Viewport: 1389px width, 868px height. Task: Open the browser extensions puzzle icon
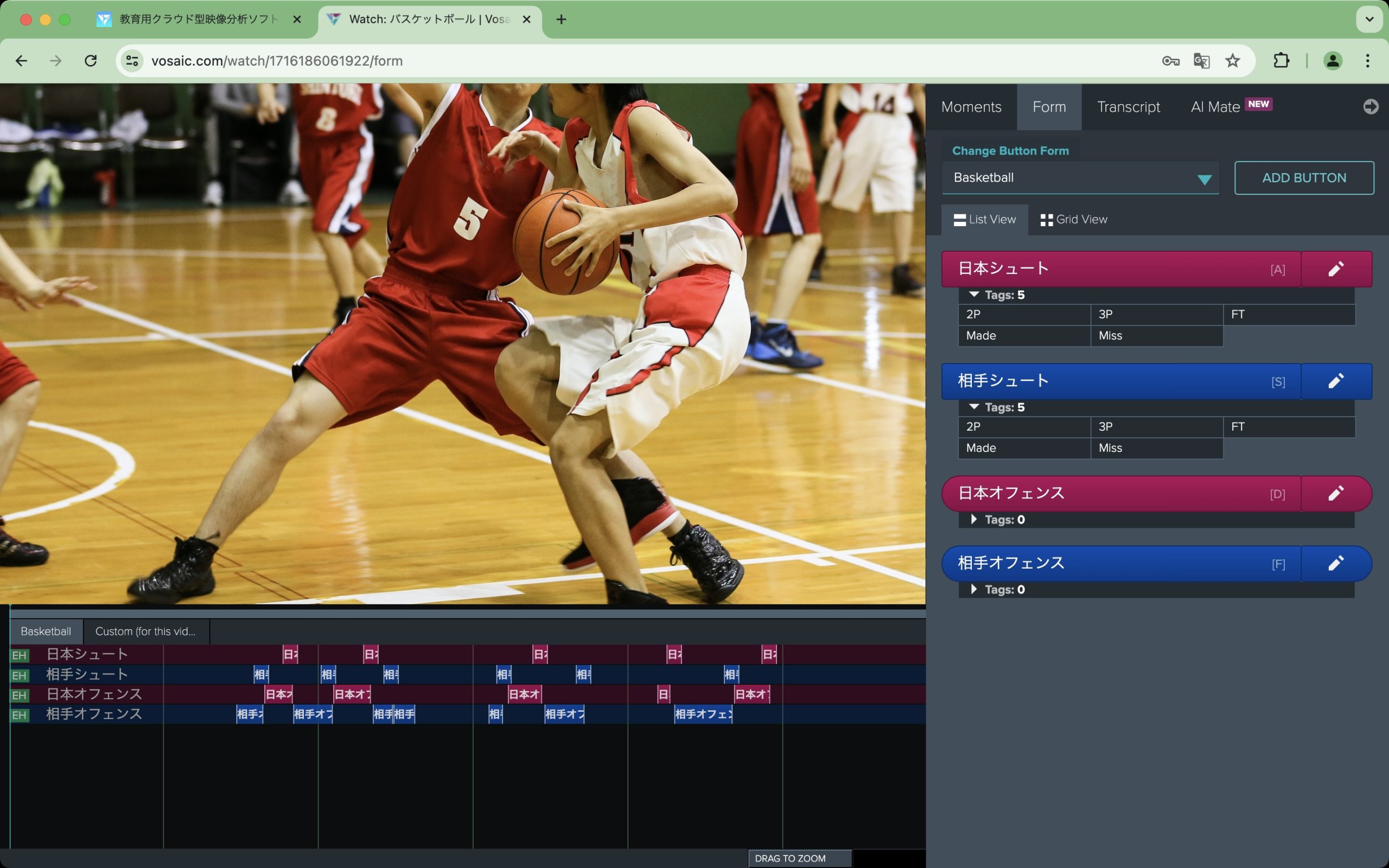click(x=1281, y=61)
